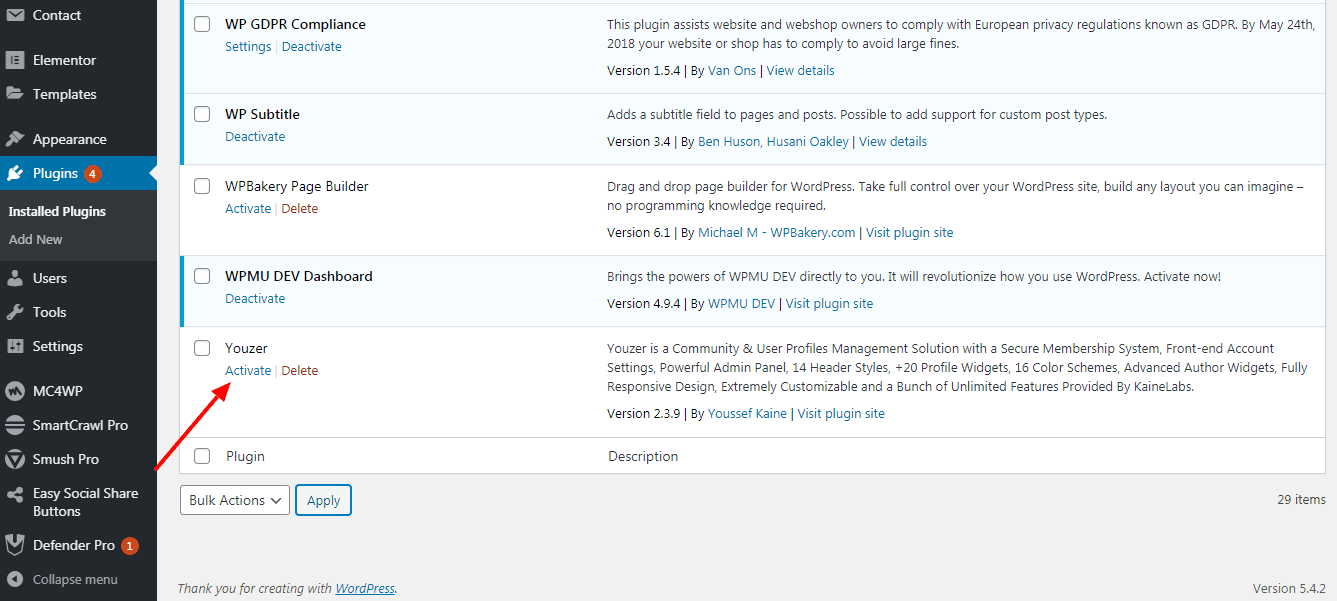Click the Smush Pro icon
Viewport: 1337px width, 601px height.
[x=15, y=459]
